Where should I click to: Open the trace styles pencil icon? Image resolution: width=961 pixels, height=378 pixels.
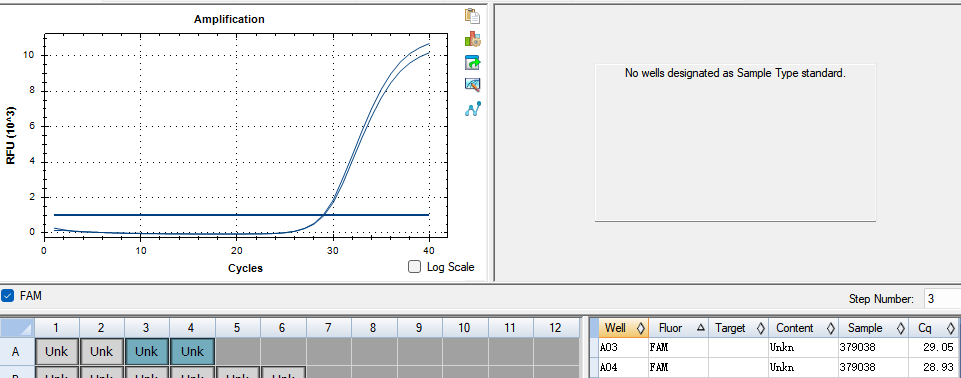coord(473,85)
